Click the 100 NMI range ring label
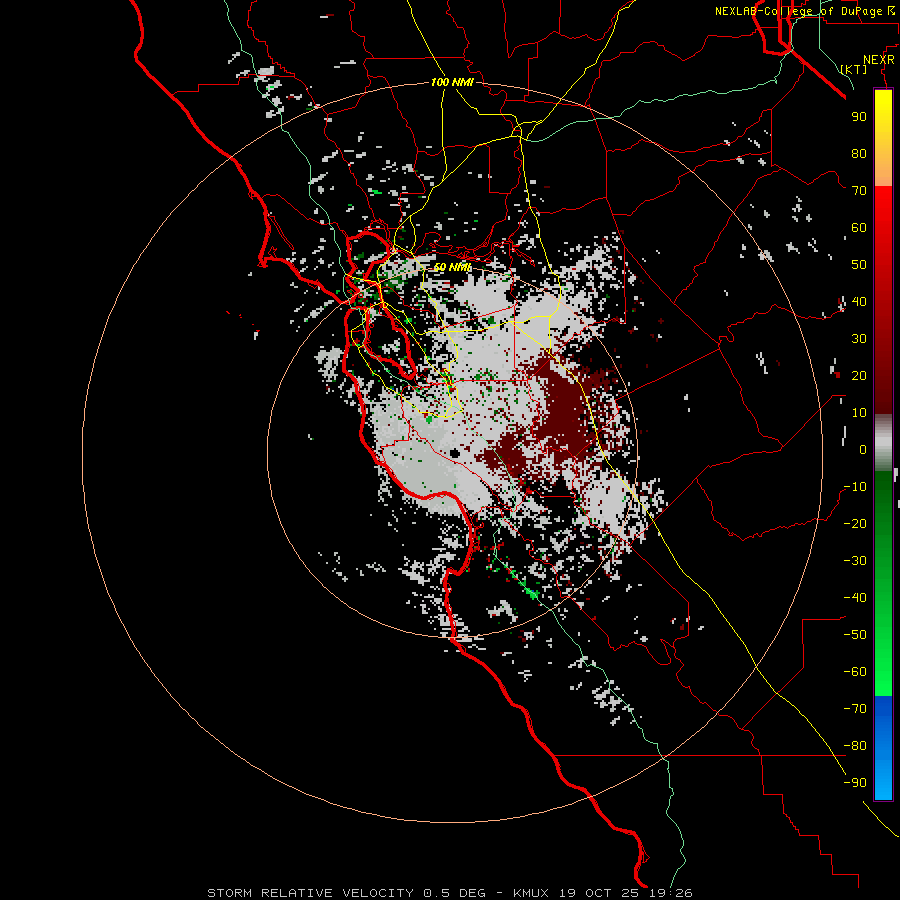 point(452,82)
